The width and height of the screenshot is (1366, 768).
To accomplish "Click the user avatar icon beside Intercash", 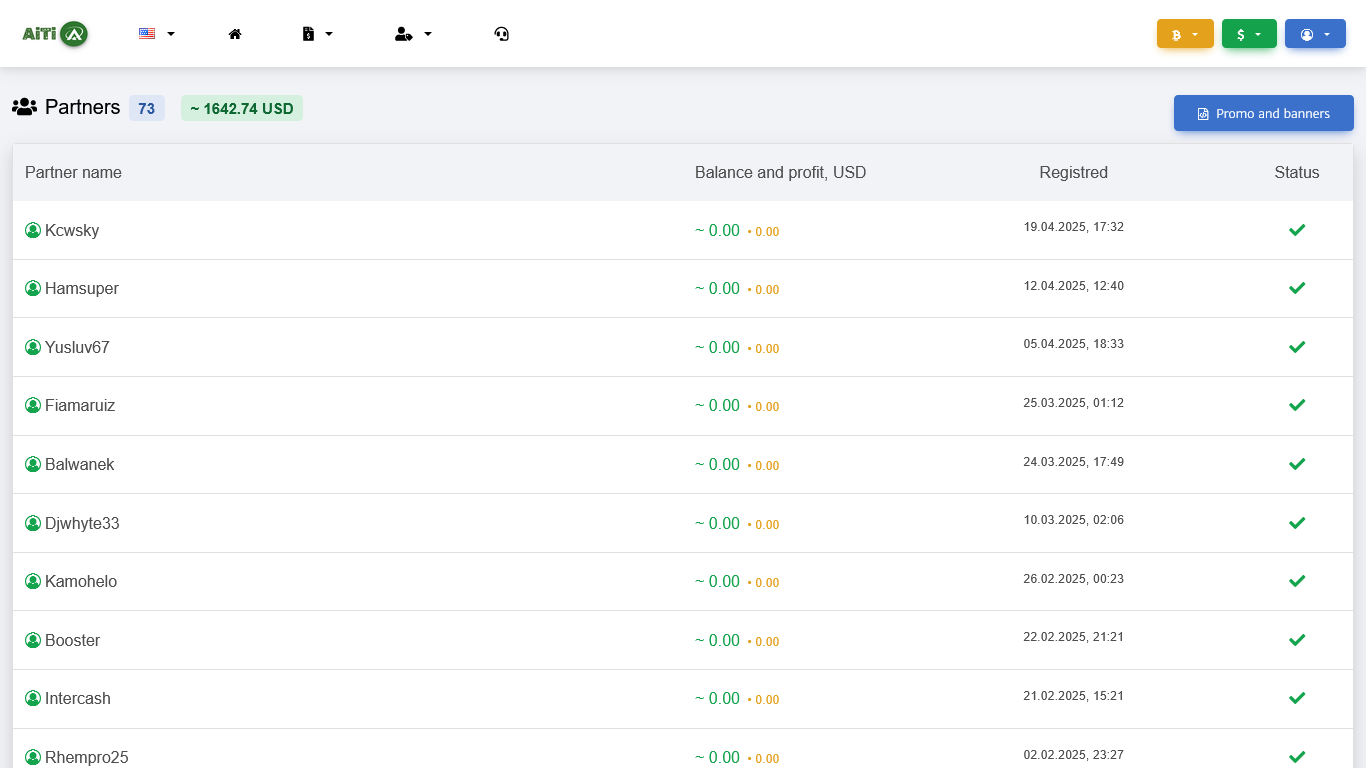I will click(33, 698).
